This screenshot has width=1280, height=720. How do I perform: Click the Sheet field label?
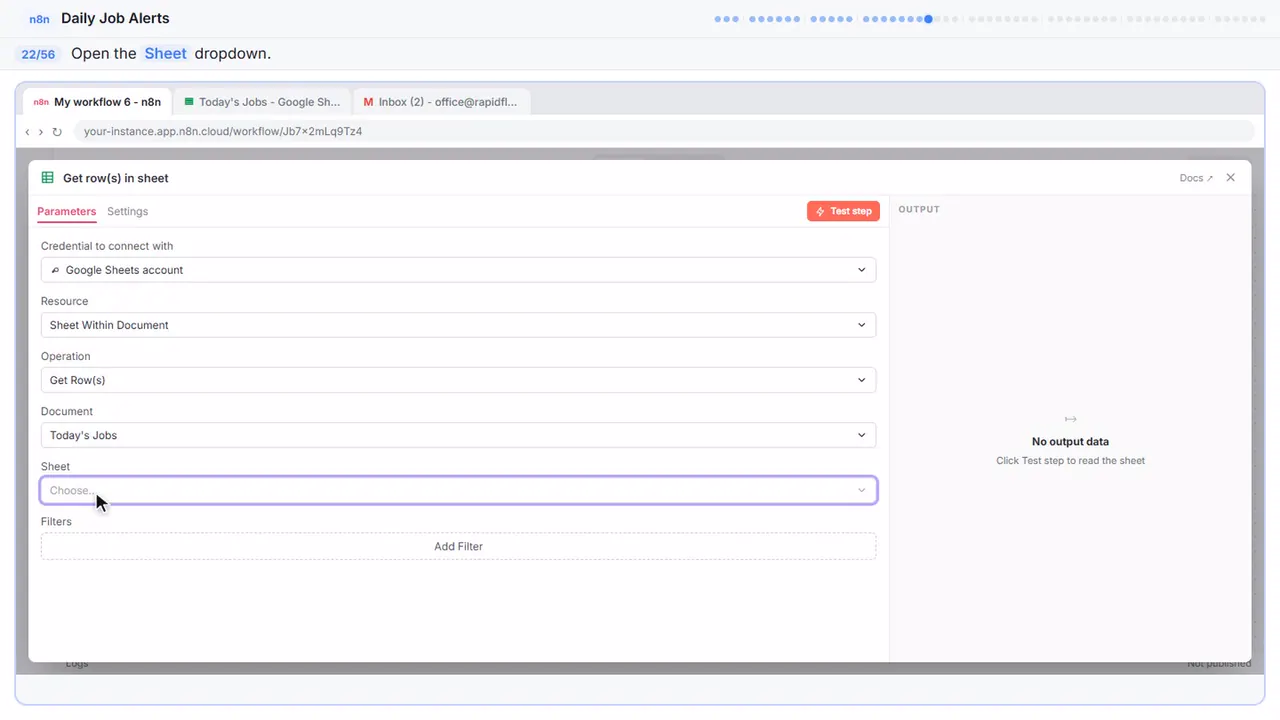(x=55, y=466)
